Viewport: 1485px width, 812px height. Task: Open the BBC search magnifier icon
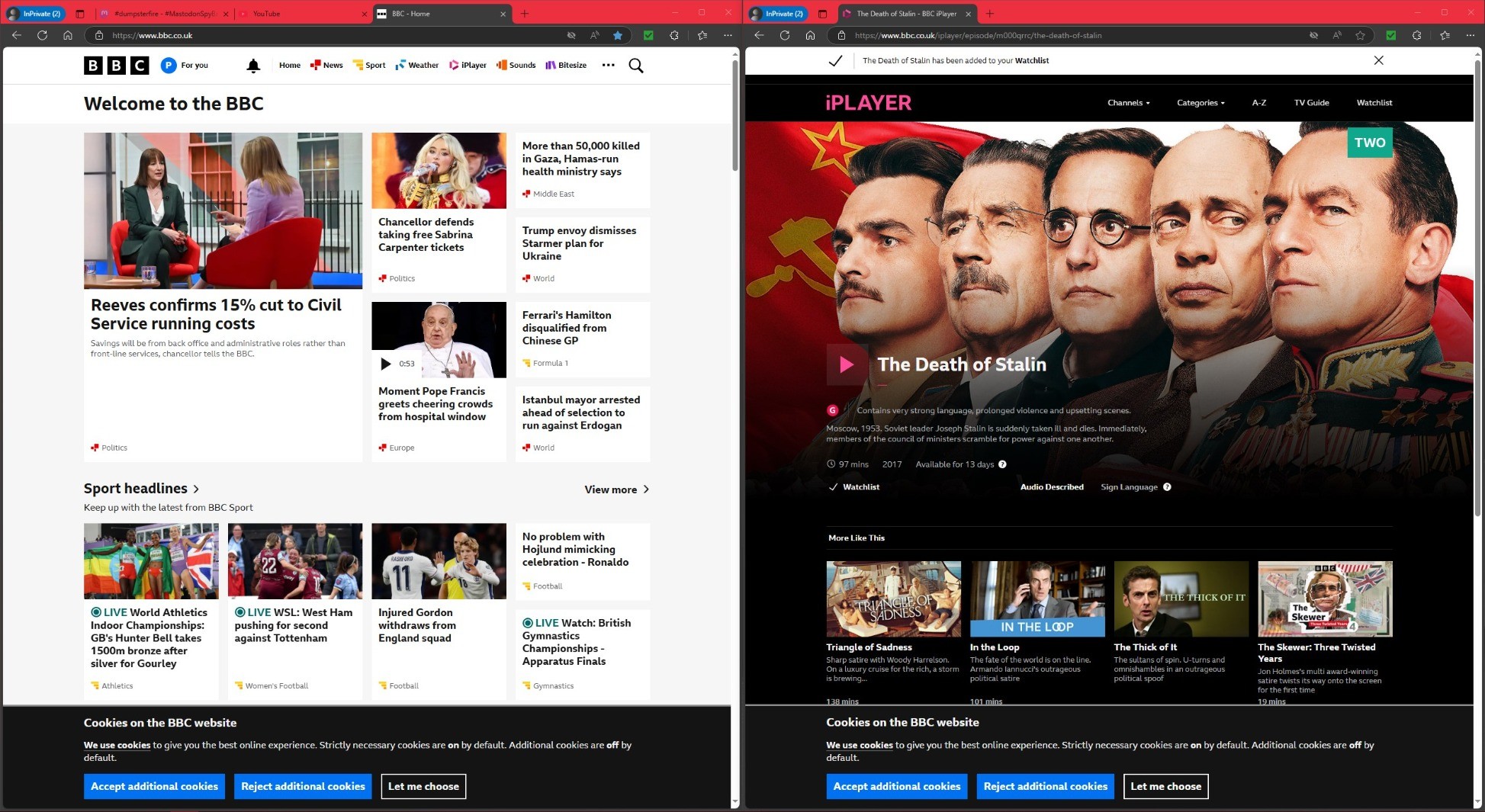click(635, 66)
